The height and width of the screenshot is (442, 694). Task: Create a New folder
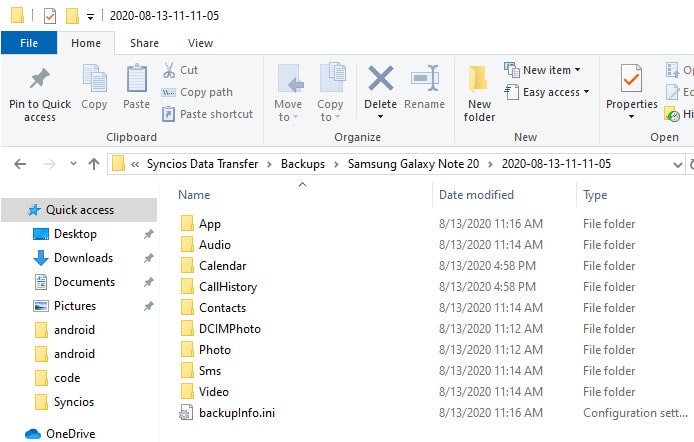click(479, 93)
